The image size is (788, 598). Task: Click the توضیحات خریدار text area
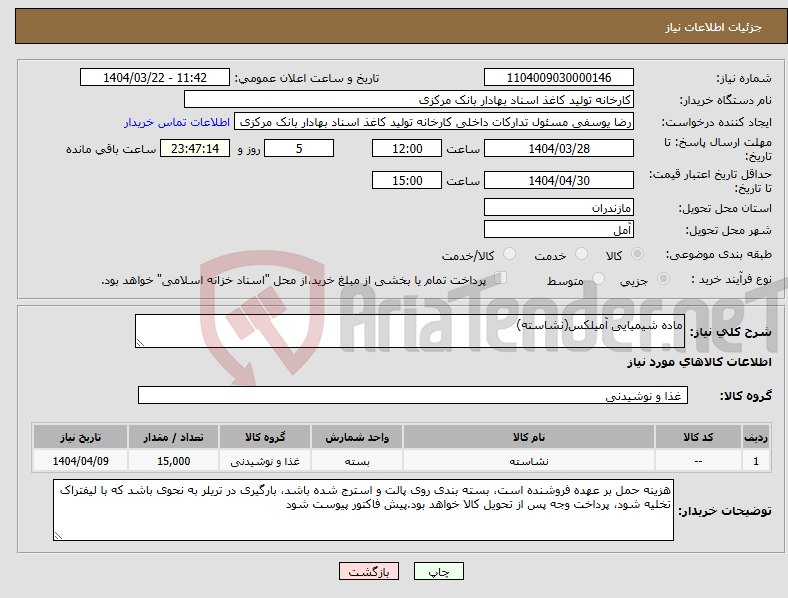coord(363,510)
